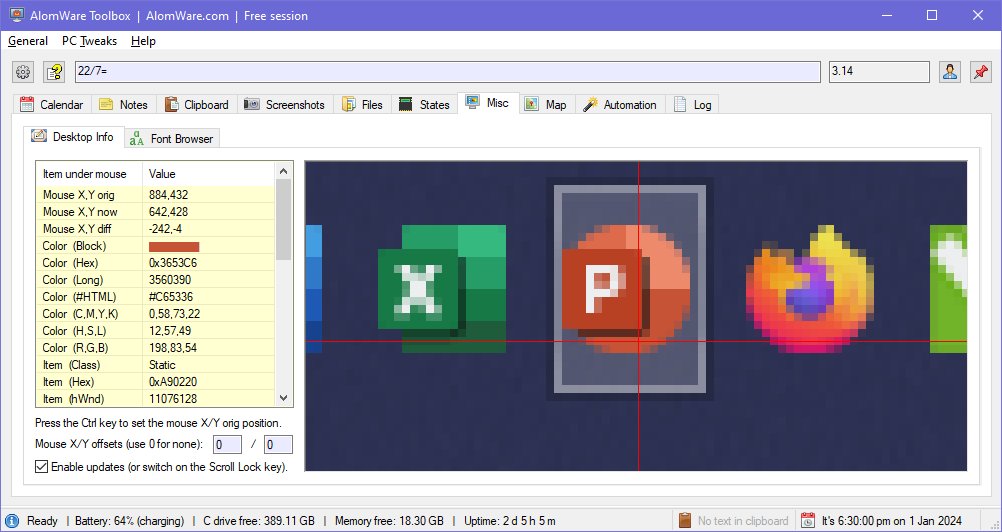Select the Color (#HTML) value #C65336
This screenshot has height=532, width=1002.
(x=171, y=297)
